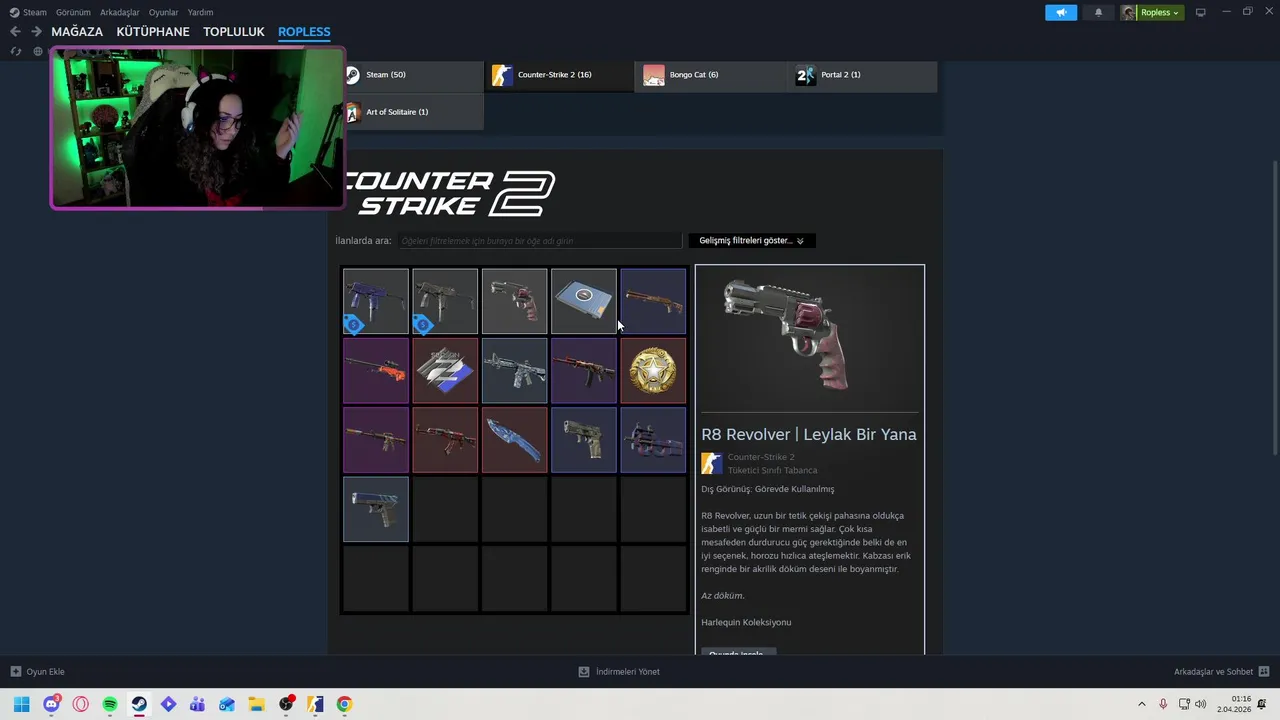Open Microsoft Teams from the taskbar
The image size is (1280, 720).
(197, 704)
